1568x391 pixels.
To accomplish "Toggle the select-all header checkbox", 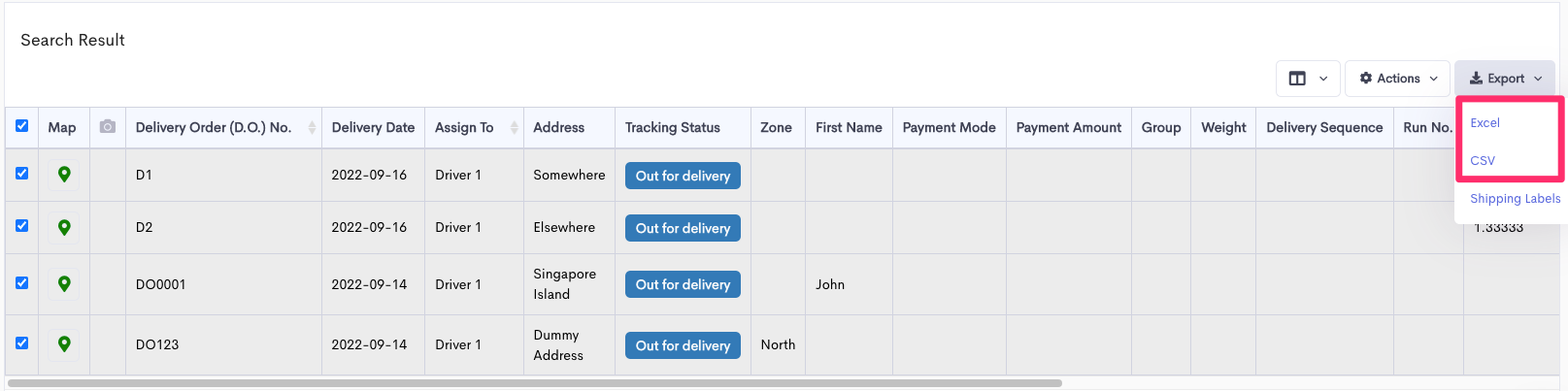I will (22, 126).
